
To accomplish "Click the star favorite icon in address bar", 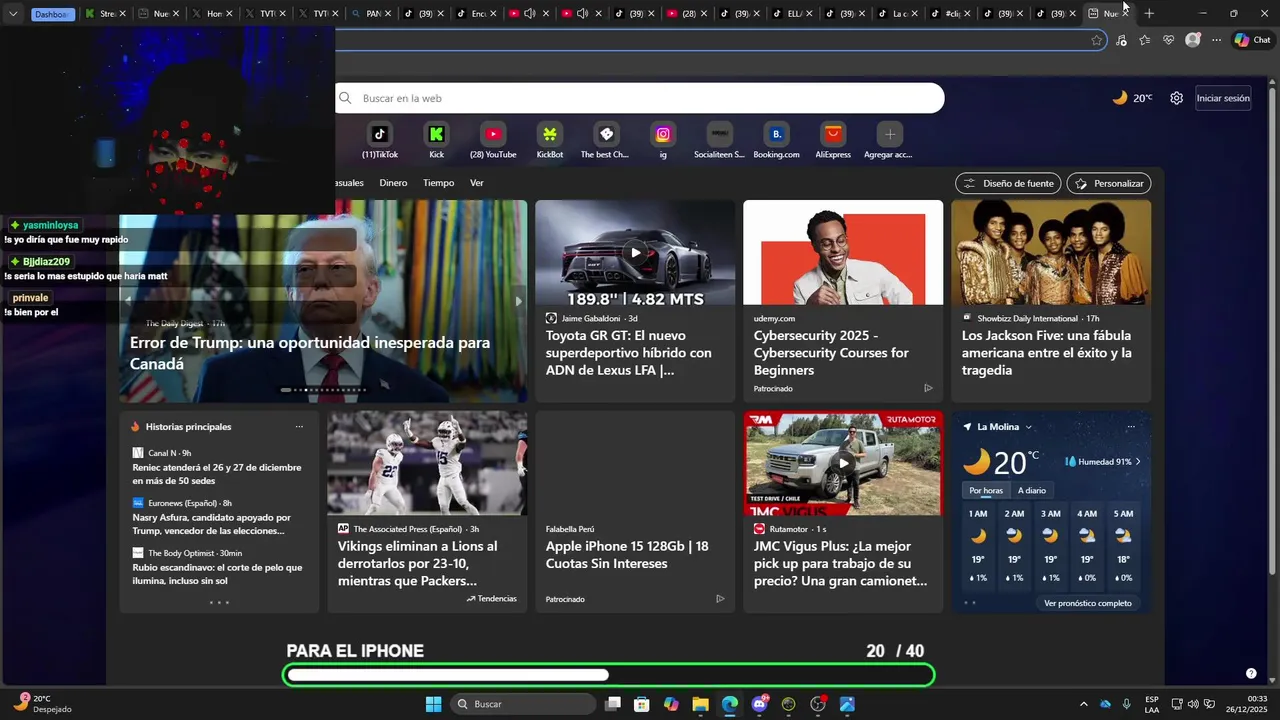I will pyautogui.click(x=1097, y=40).
